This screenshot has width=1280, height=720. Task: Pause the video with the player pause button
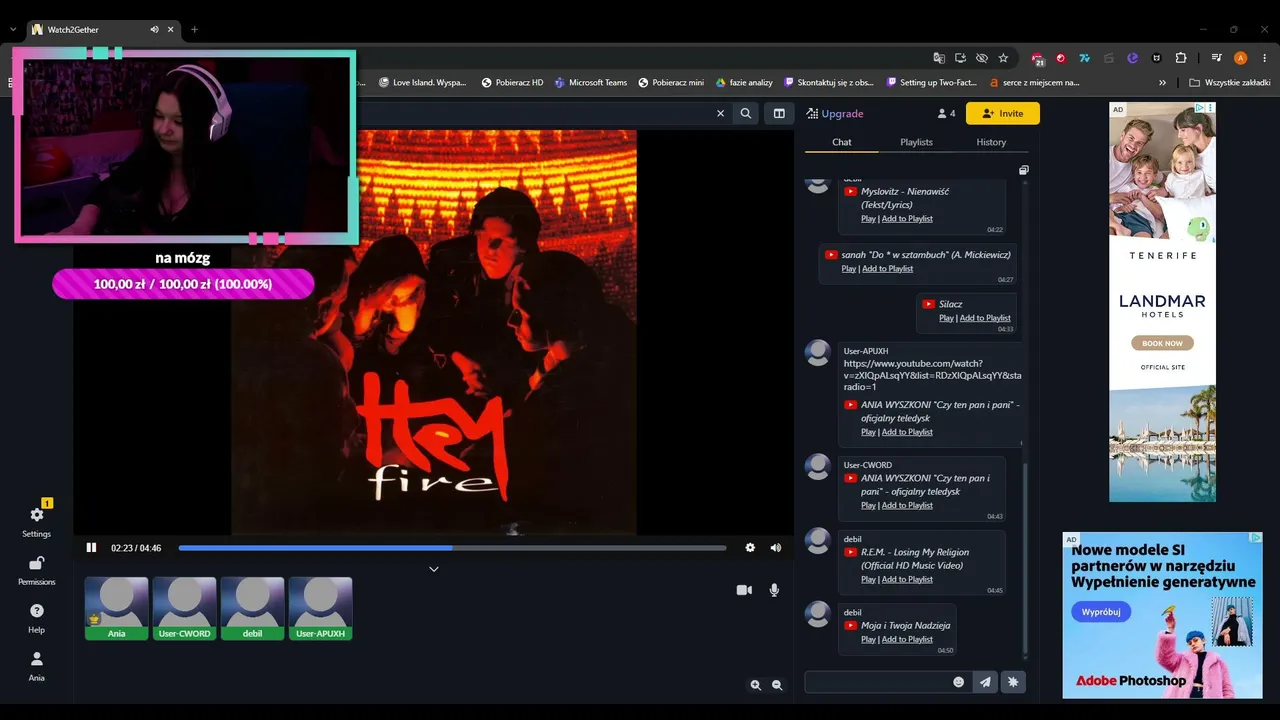coord(91,548)
